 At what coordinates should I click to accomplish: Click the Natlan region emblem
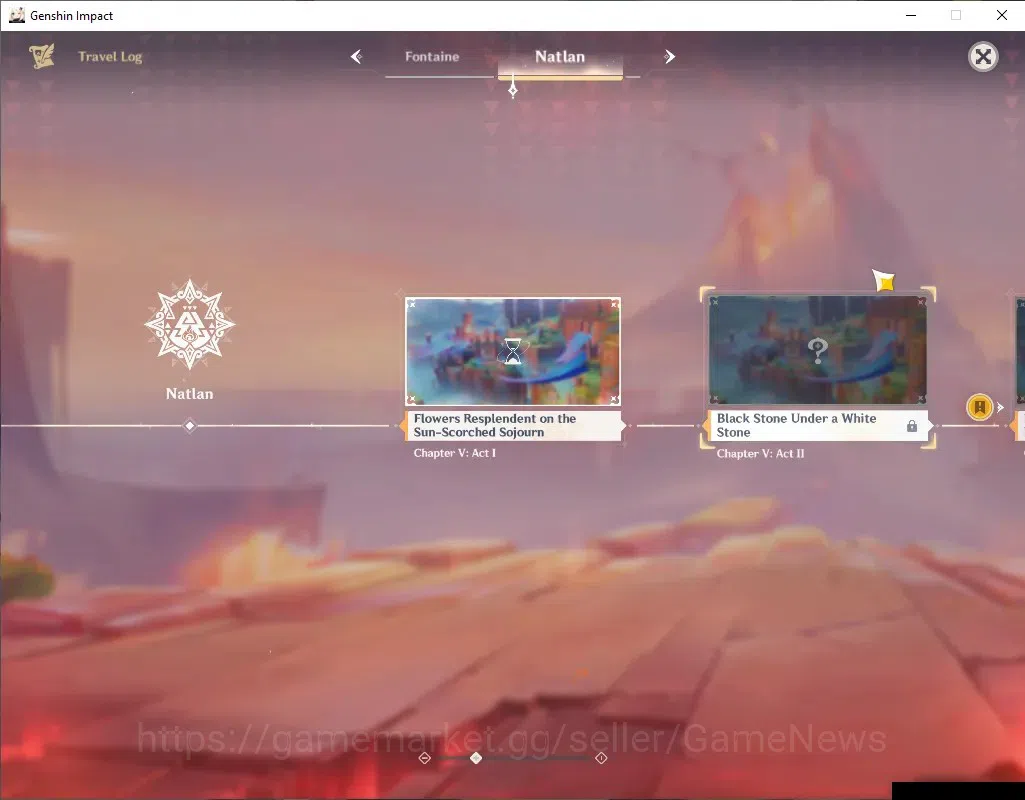190,324
